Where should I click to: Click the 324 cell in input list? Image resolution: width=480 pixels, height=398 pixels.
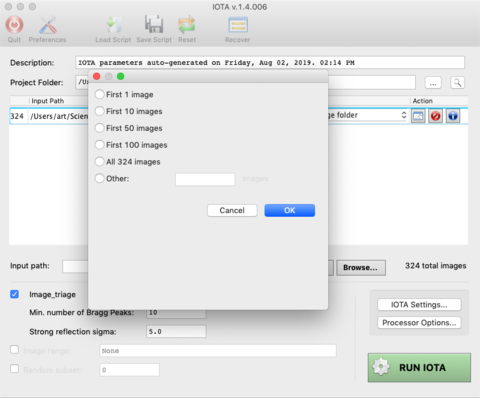[x=17, y=116]
